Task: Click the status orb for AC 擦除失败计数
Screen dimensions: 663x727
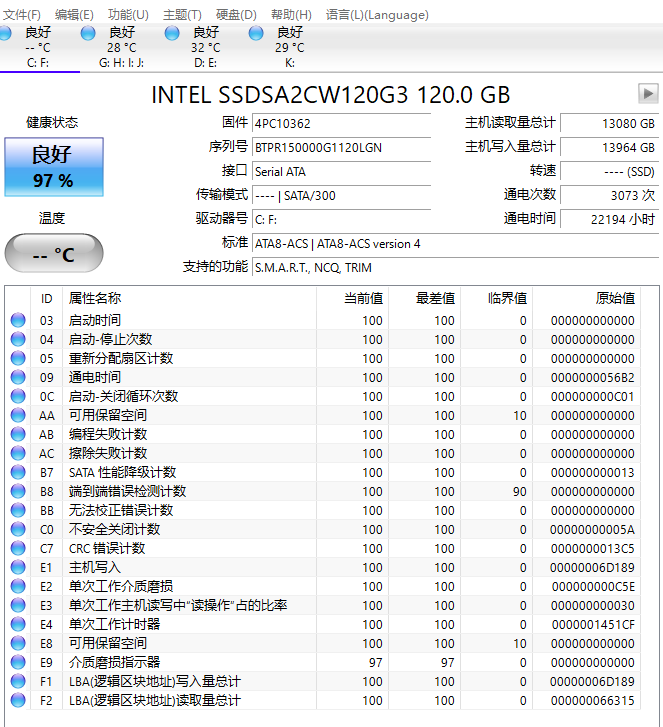Action: point(18,453)
